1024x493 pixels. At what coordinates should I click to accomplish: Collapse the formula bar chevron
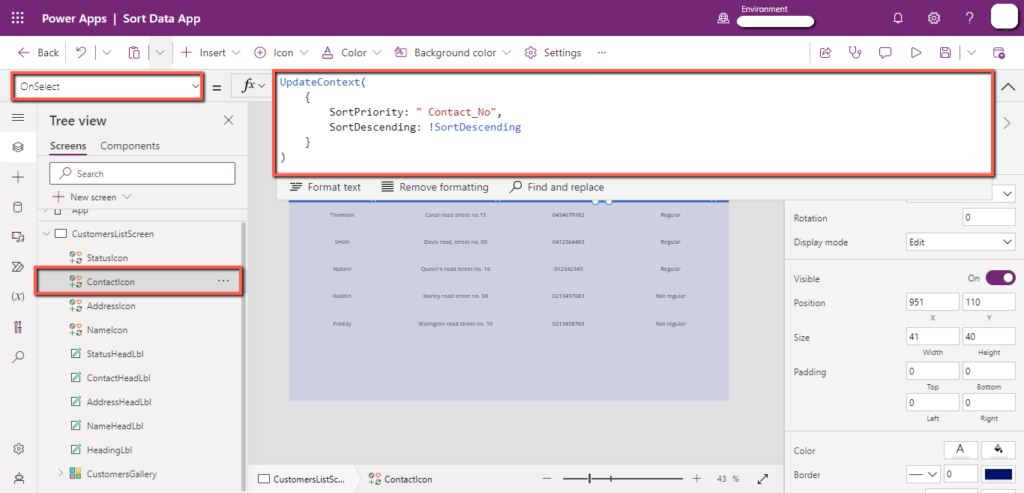coord(1008,86)
